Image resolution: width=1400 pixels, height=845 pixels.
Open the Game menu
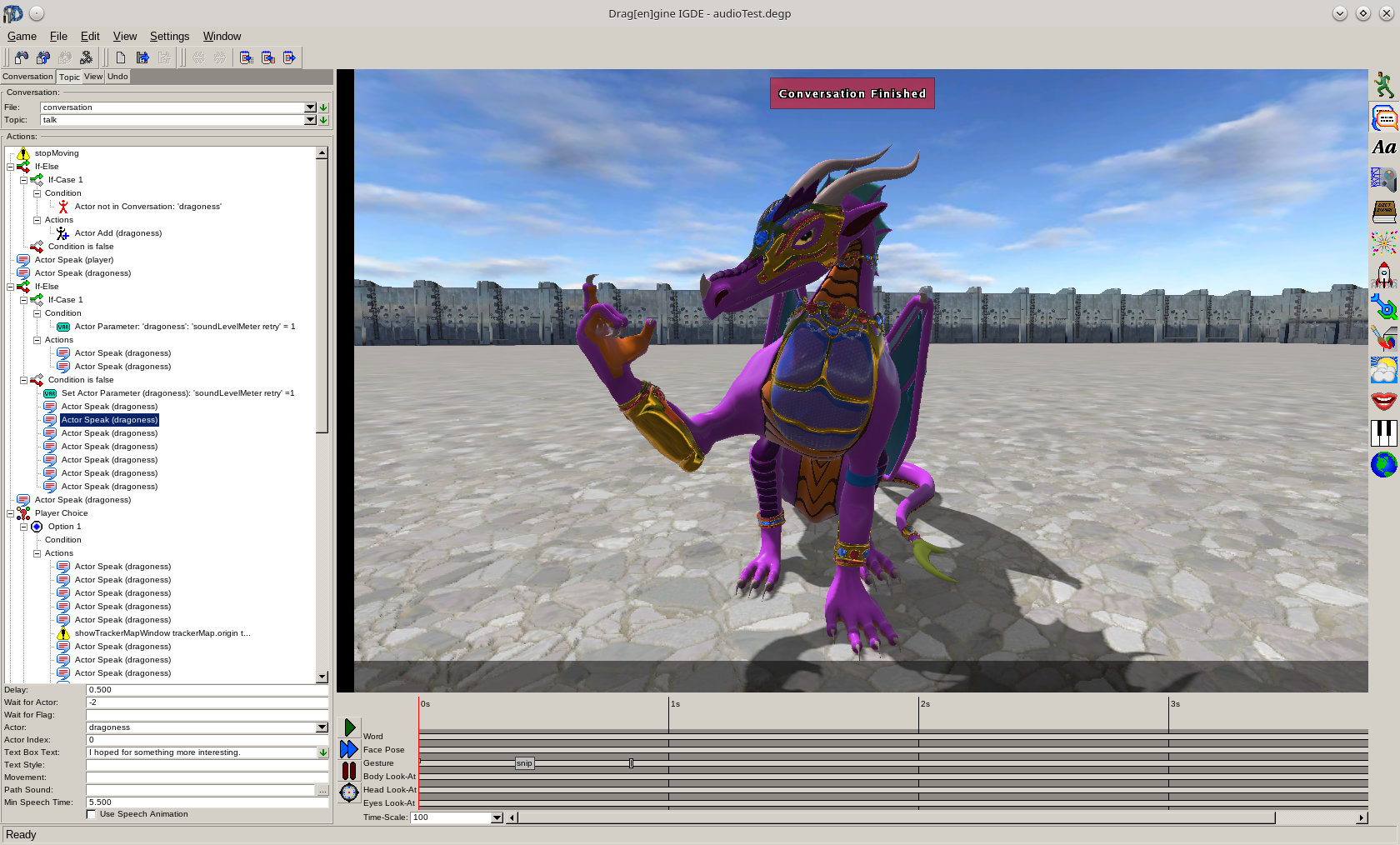pos(22,36)
